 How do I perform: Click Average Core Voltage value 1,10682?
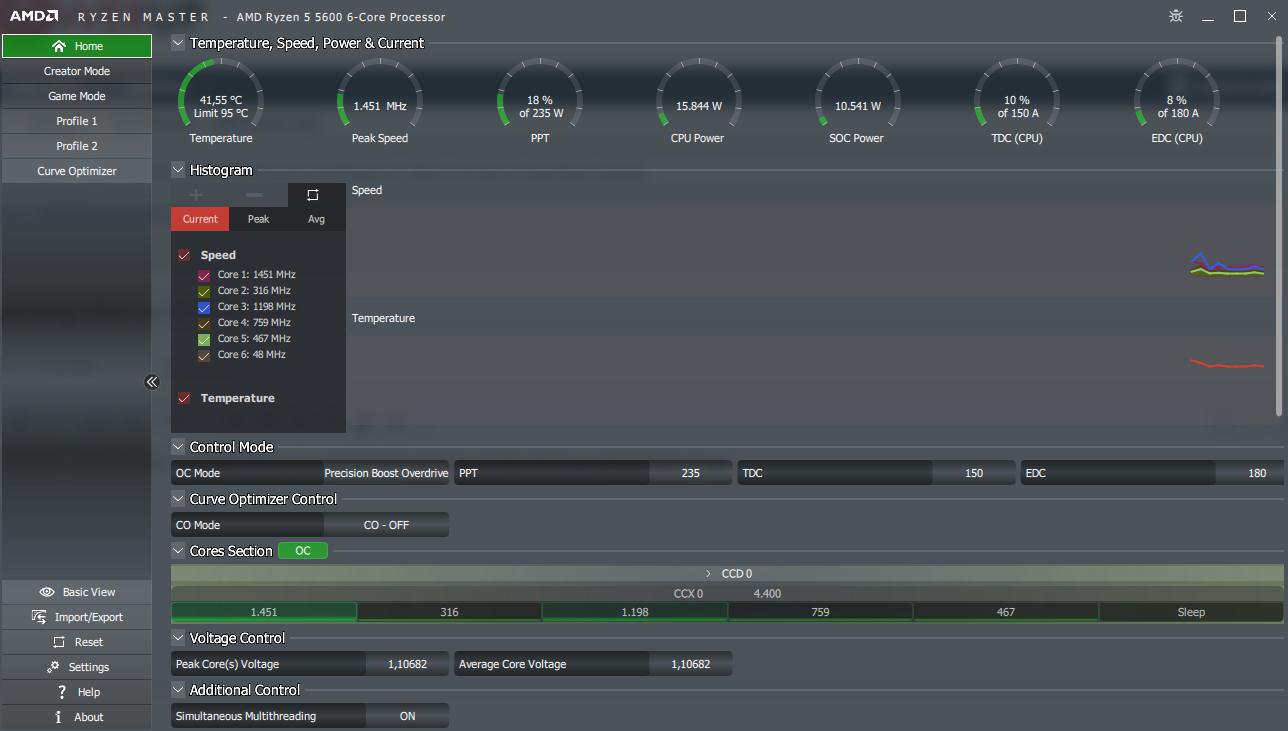click(x=691, y=664)
